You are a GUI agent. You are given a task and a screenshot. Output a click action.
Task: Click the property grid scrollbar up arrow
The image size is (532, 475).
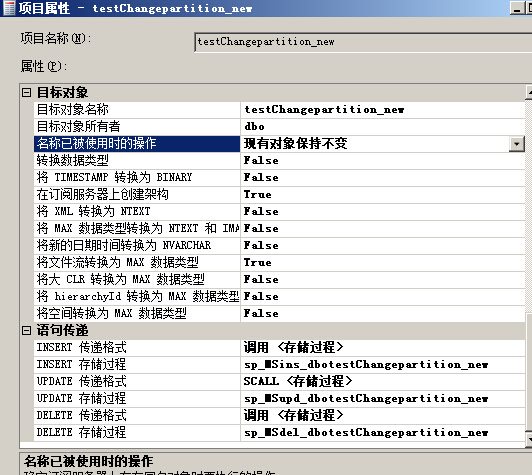pos(529,92)
